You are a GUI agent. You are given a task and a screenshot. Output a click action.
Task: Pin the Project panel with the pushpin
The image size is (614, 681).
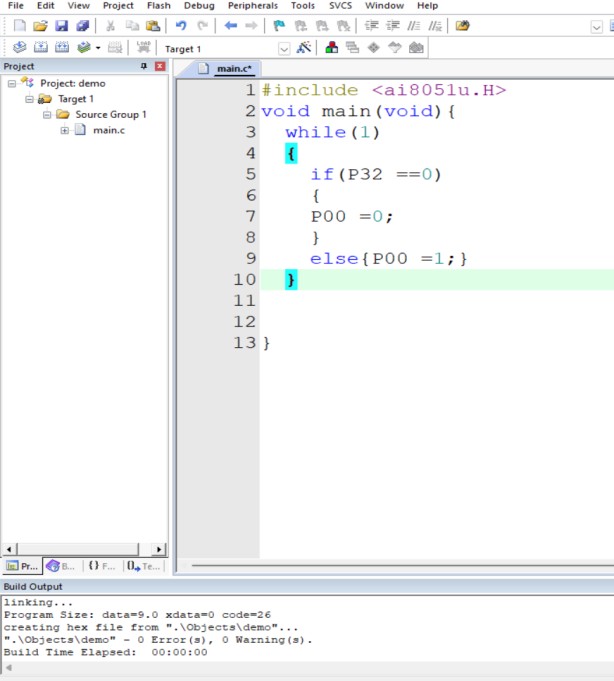point(144,66)
